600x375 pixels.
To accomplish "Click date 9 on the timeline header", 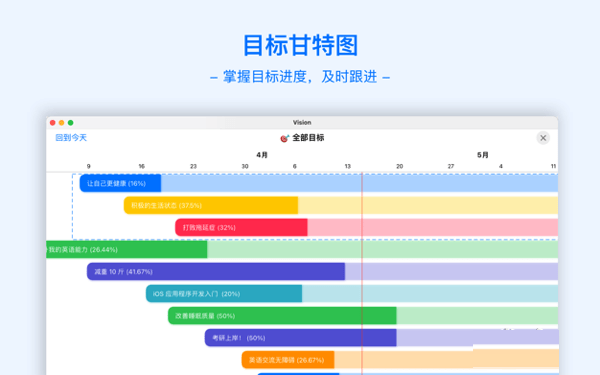I will [88, 166].
